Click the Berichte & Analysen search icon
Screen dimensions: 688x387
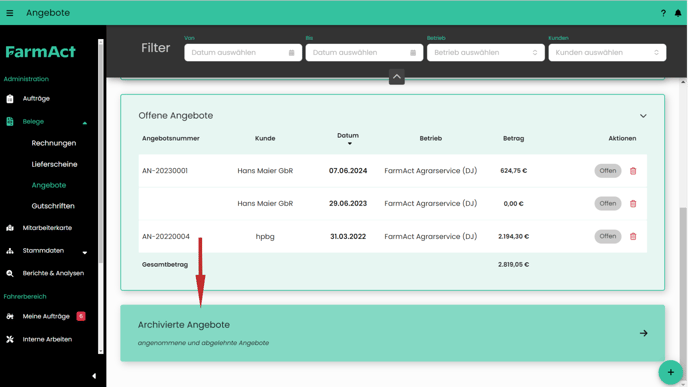click(x=10, y=273)
